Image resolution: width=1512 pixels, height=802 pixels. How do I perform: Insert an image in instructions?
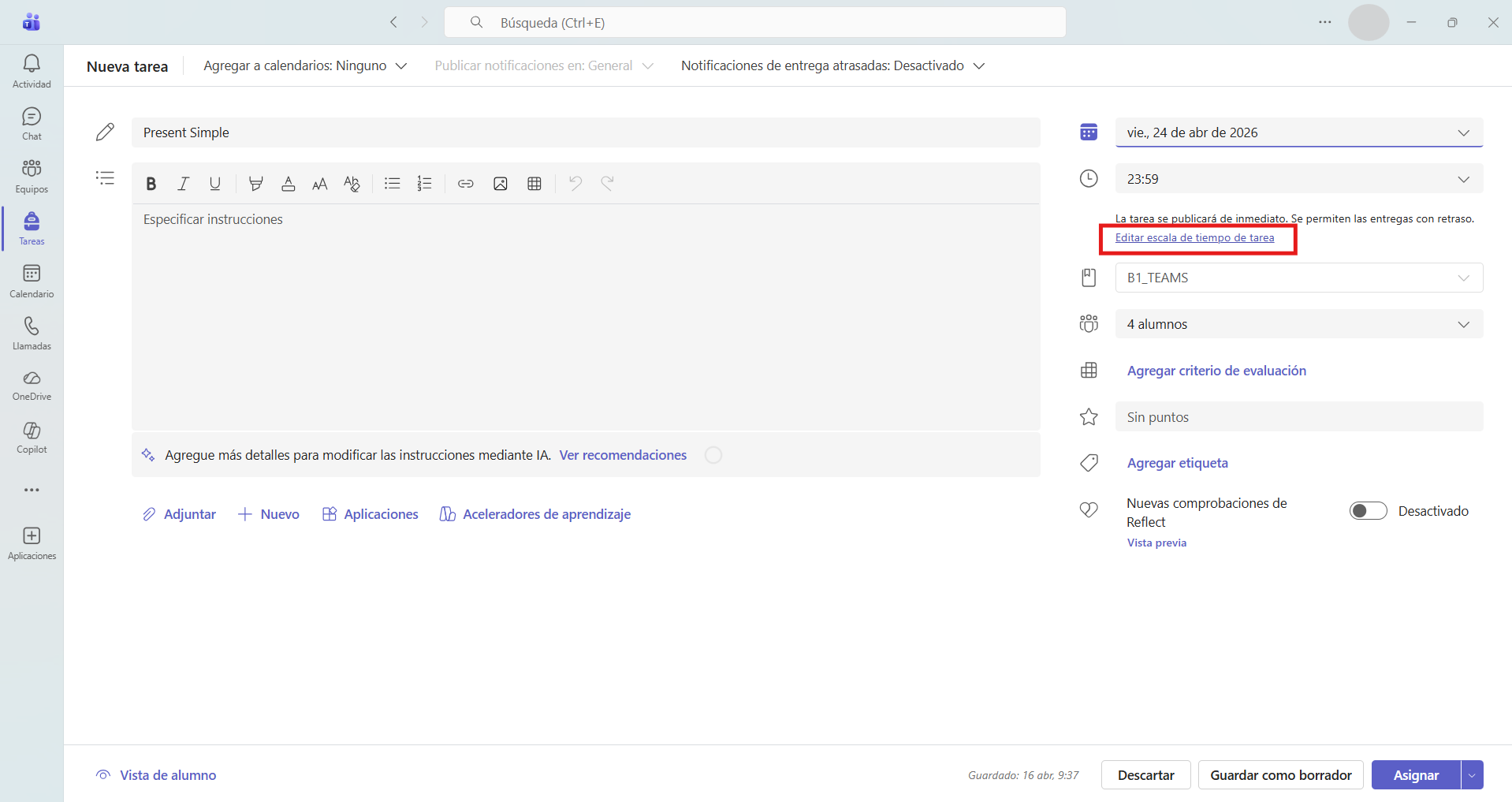(501, 184)
